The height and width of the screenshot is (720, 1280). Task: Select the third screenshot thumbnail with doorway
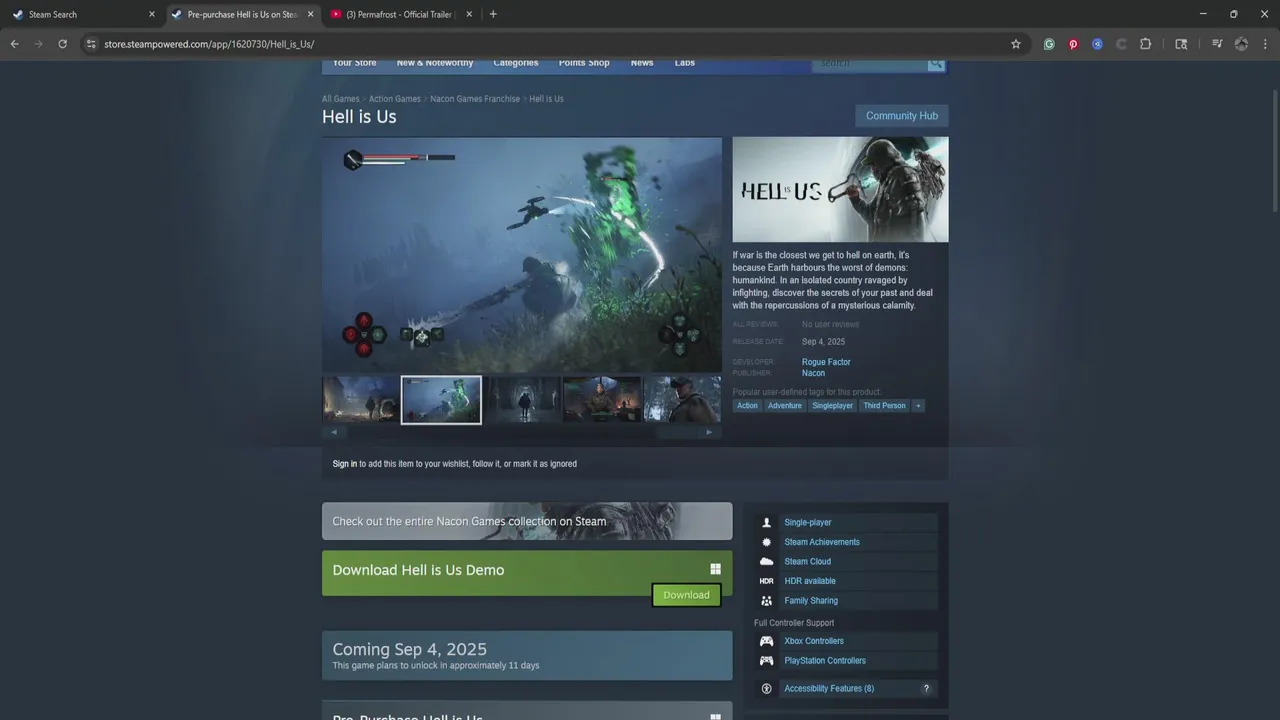point(522,400)
